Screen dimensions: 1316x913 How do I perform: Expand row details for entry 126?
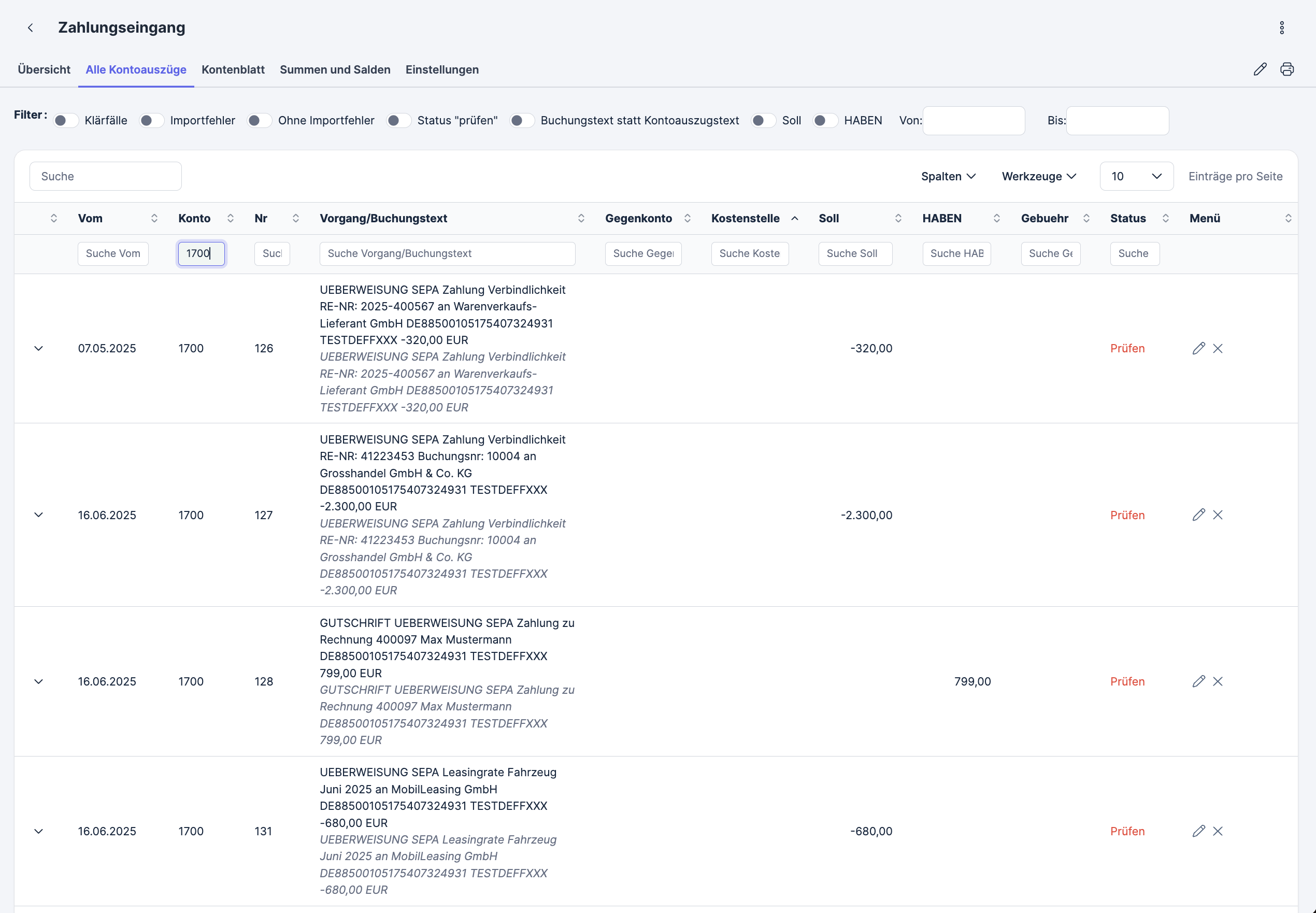38,348
